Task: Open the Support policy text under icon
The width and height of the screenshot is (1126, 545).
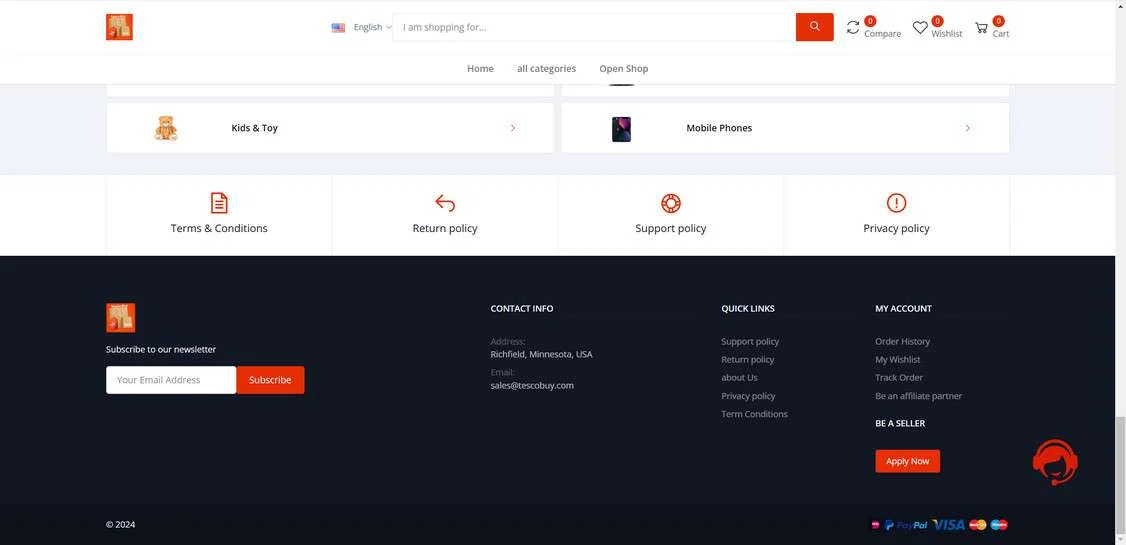Action: pyautogui.click(x=671, y=228)
